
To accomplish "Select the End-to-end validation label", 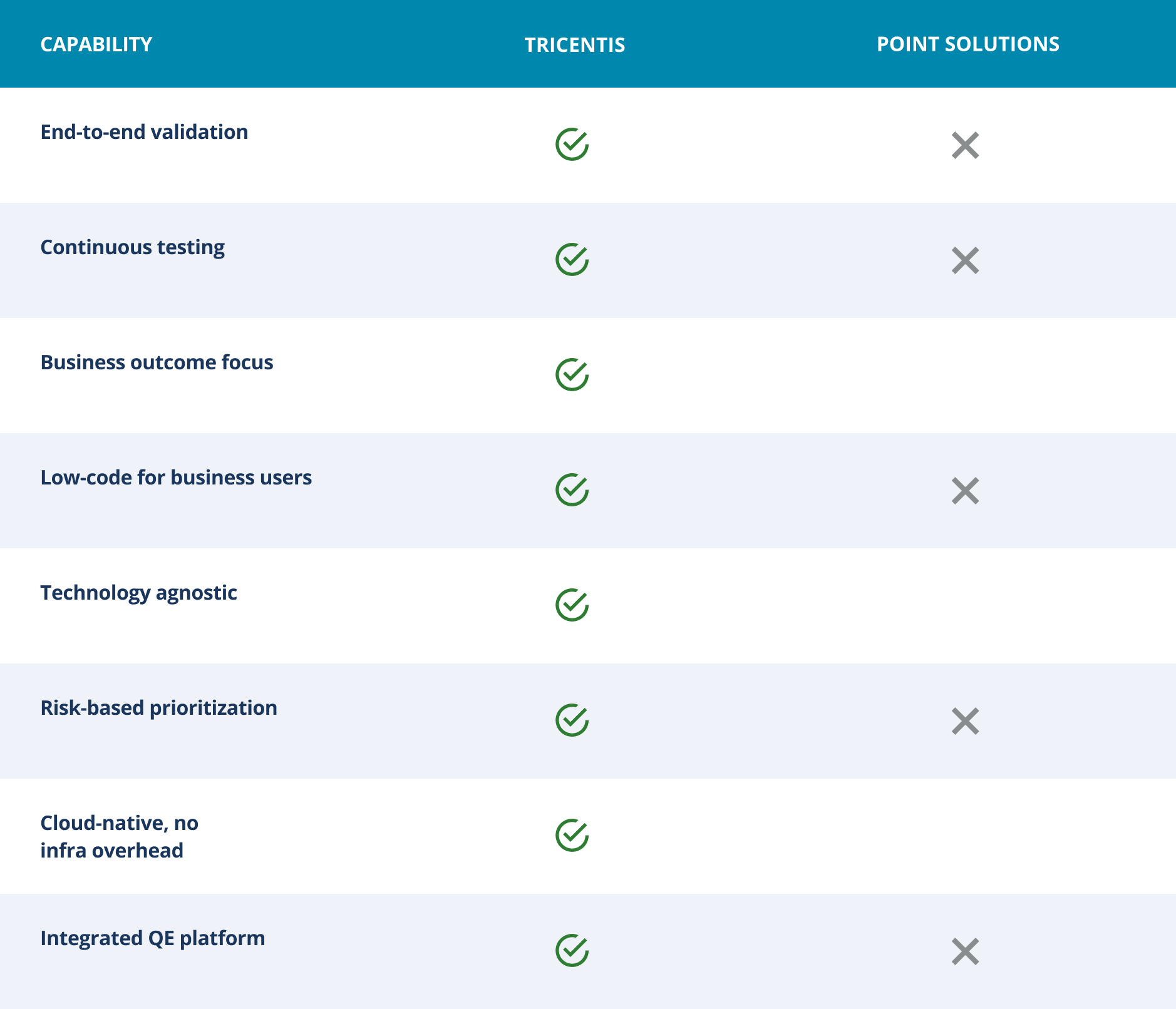I will coord(144,132).
